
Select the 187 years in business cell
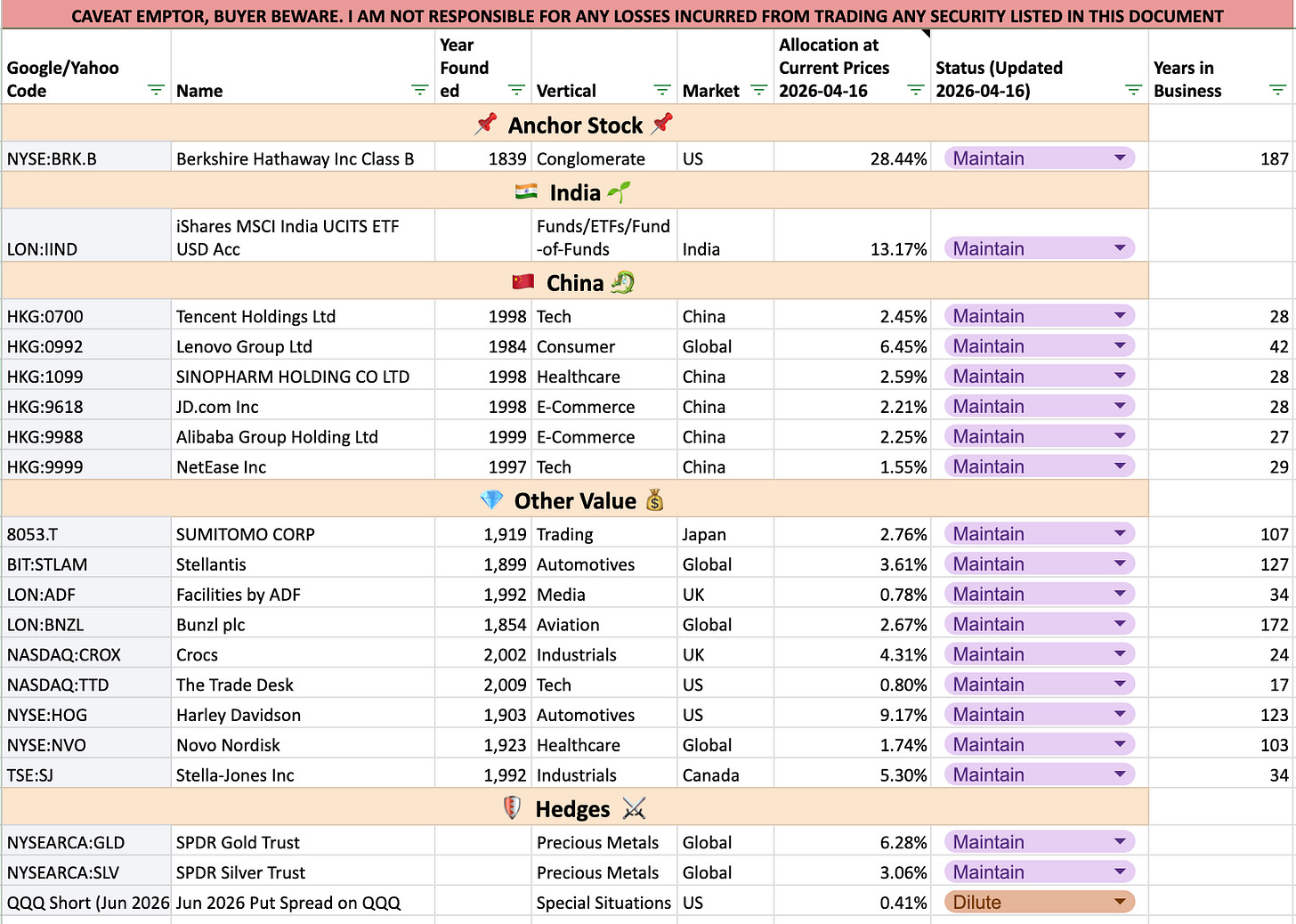pyautogui.click(x=1221, y=158)
